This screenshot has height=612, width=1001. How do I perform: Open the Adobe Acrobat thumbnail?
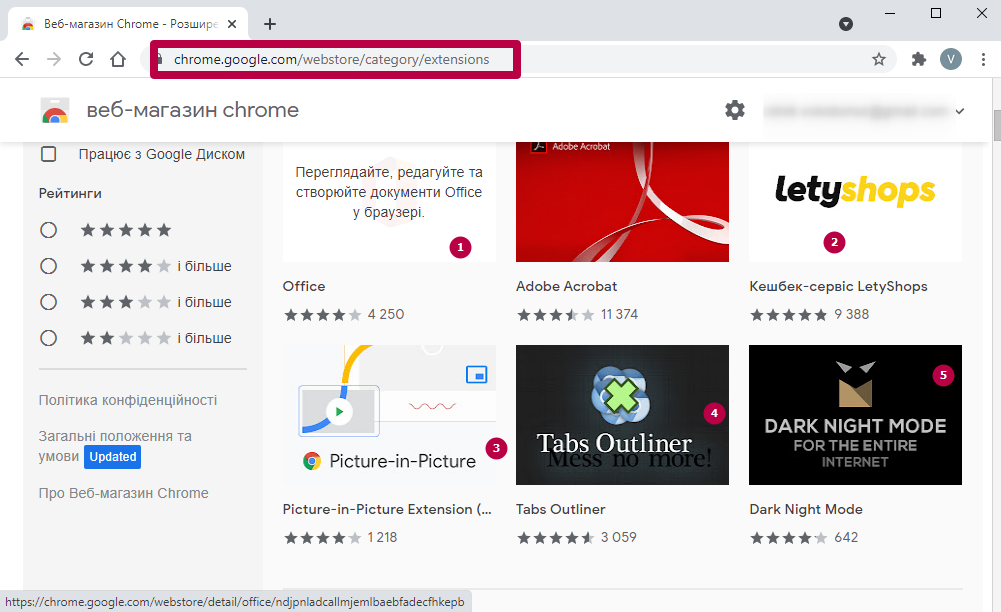622,202
